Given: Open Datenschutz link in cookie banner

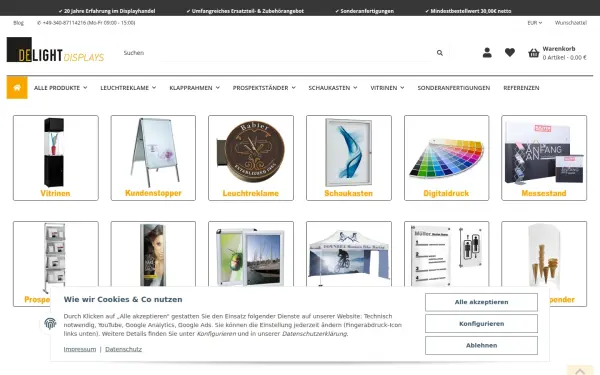Looking at the screenshot, I should (x=123, y=349).
